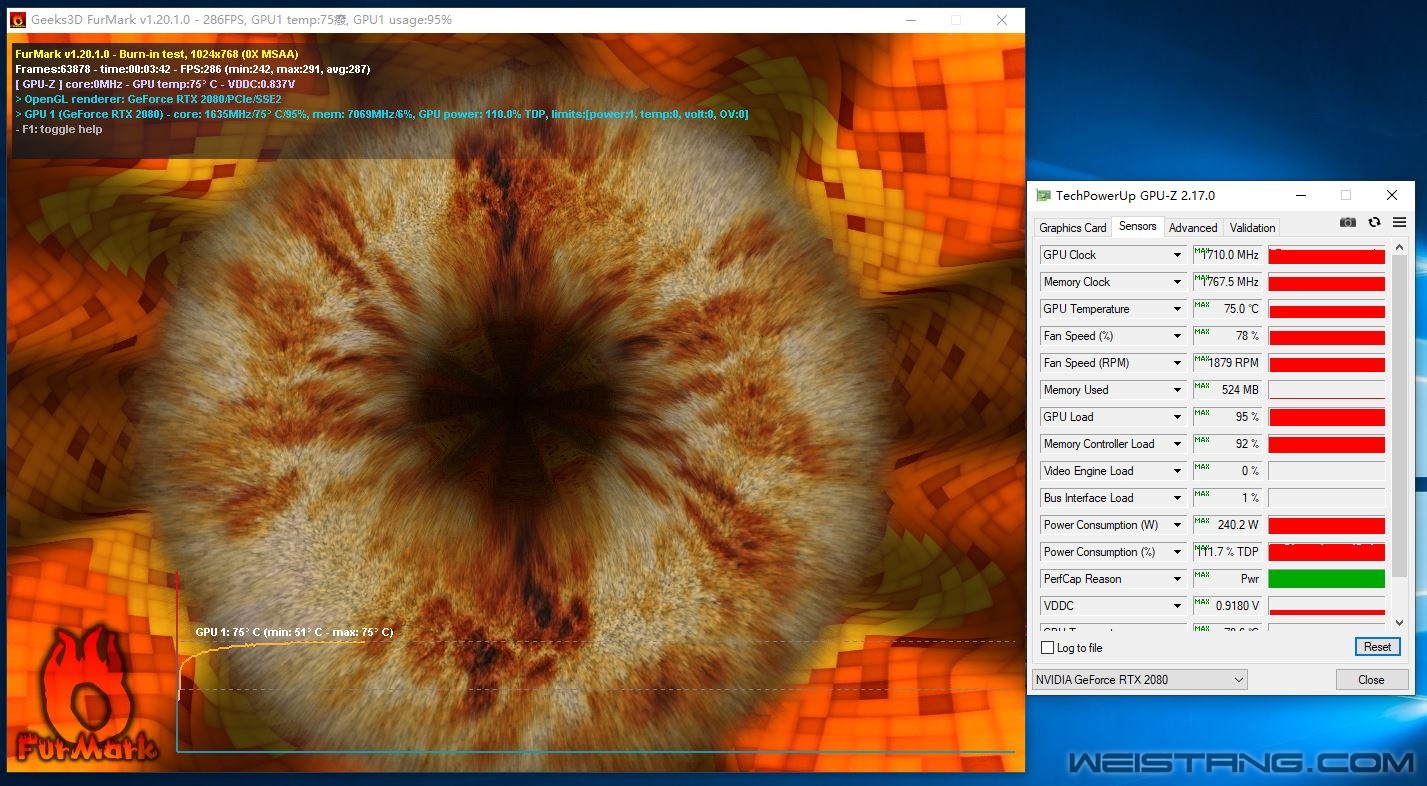This screenshot has width=1427, height=786.
Task: Click the 111.7 % TDP value
Action: pos(1228,552)
